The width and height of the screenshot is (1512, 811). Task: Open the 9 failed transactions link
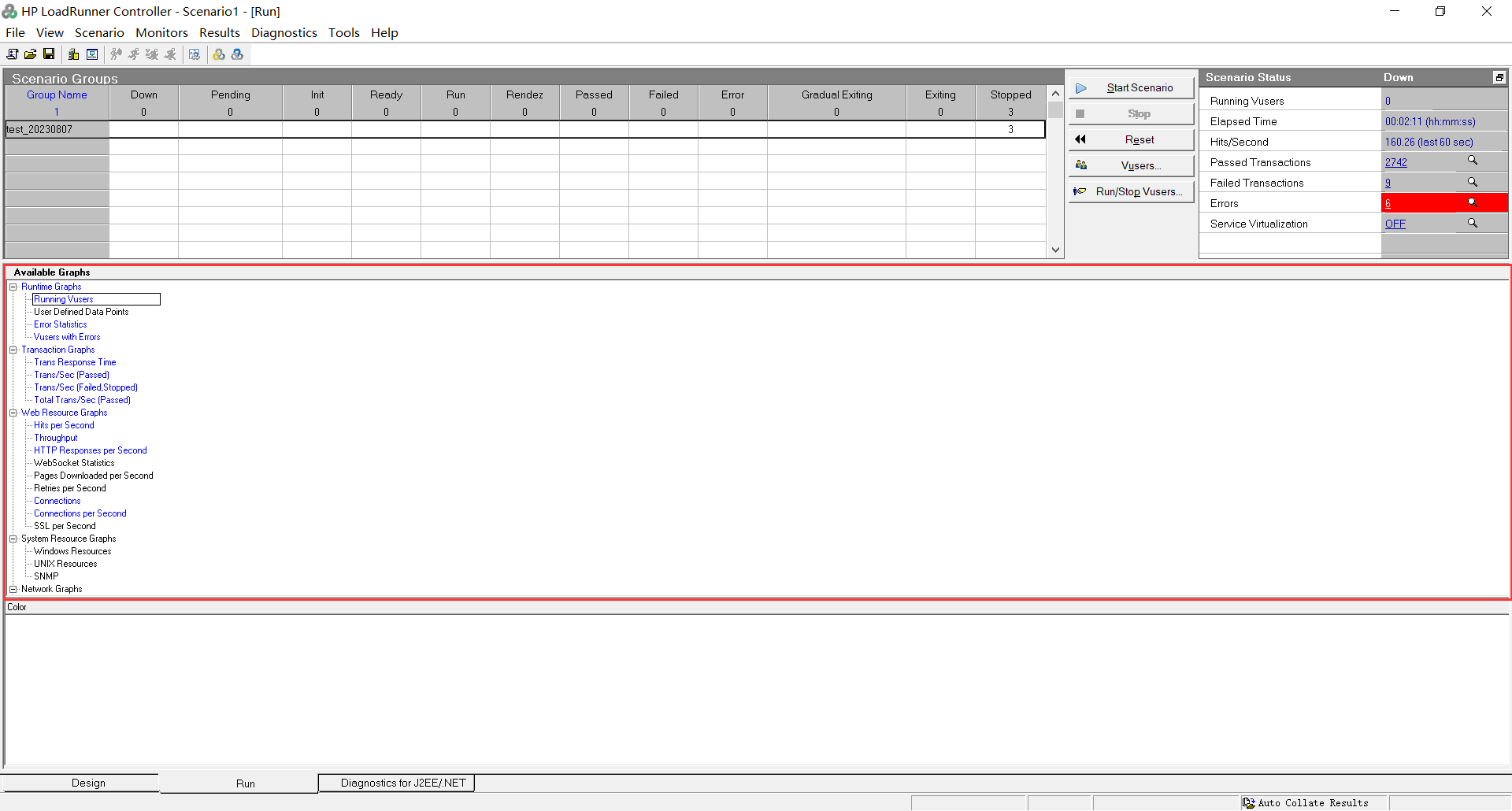(x=1388, y=183)
